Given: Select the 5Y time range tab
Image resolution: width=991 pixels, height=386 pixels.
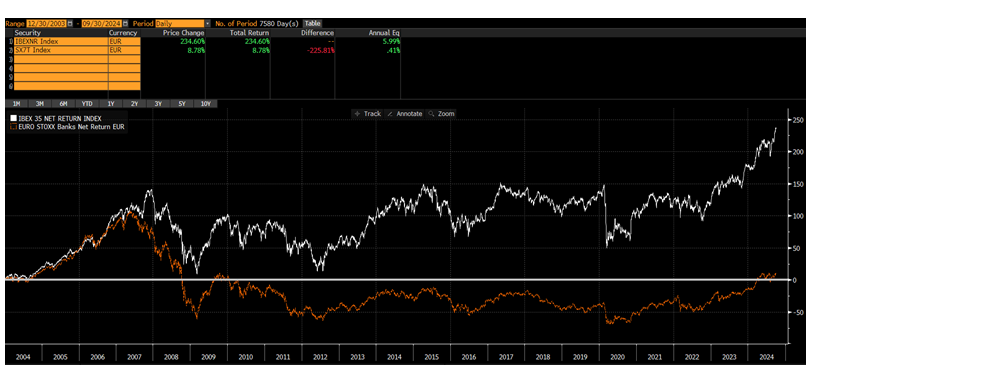Looking at the screenshot, I should tap(182, 104).
